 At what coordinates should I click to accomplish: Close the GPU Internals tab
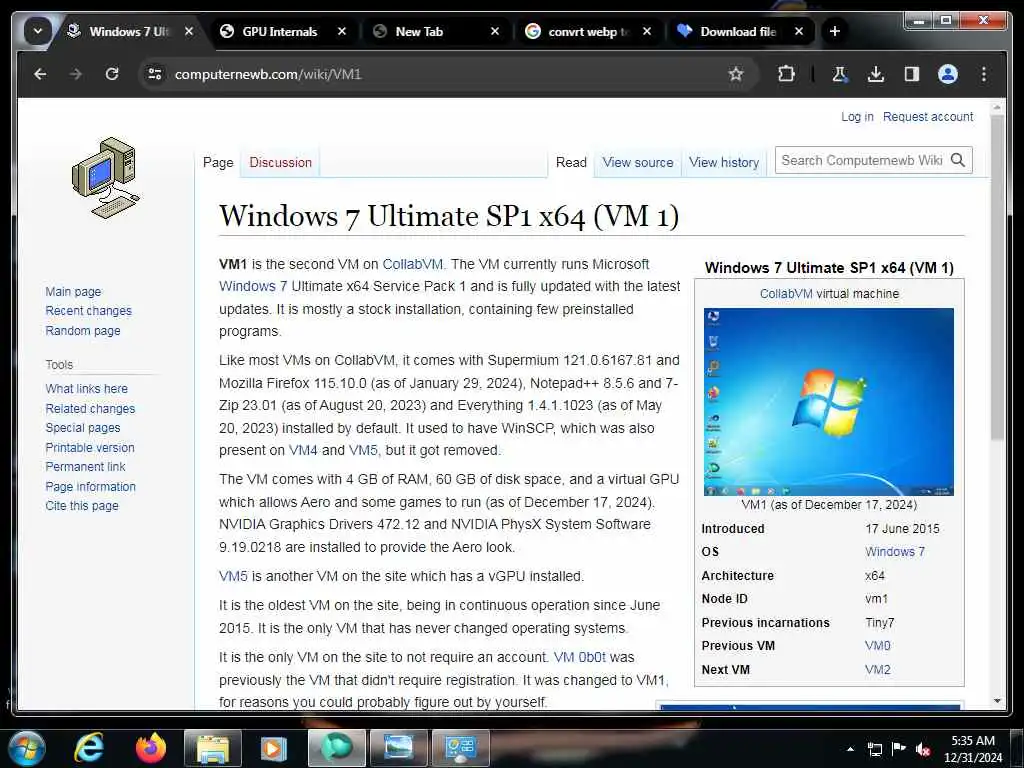pos(342,31)
